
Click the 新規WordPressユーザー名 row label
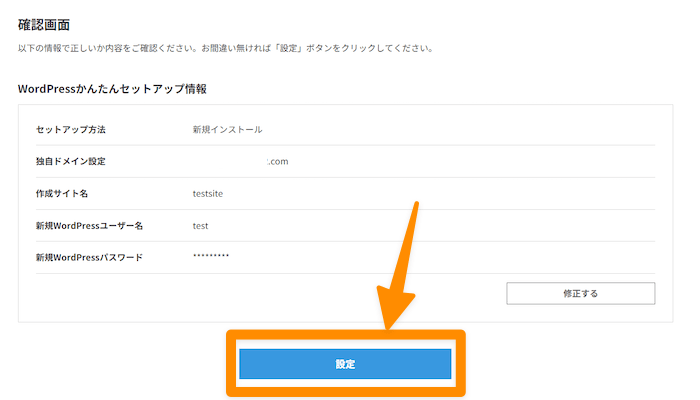click(x=89, y=226)
